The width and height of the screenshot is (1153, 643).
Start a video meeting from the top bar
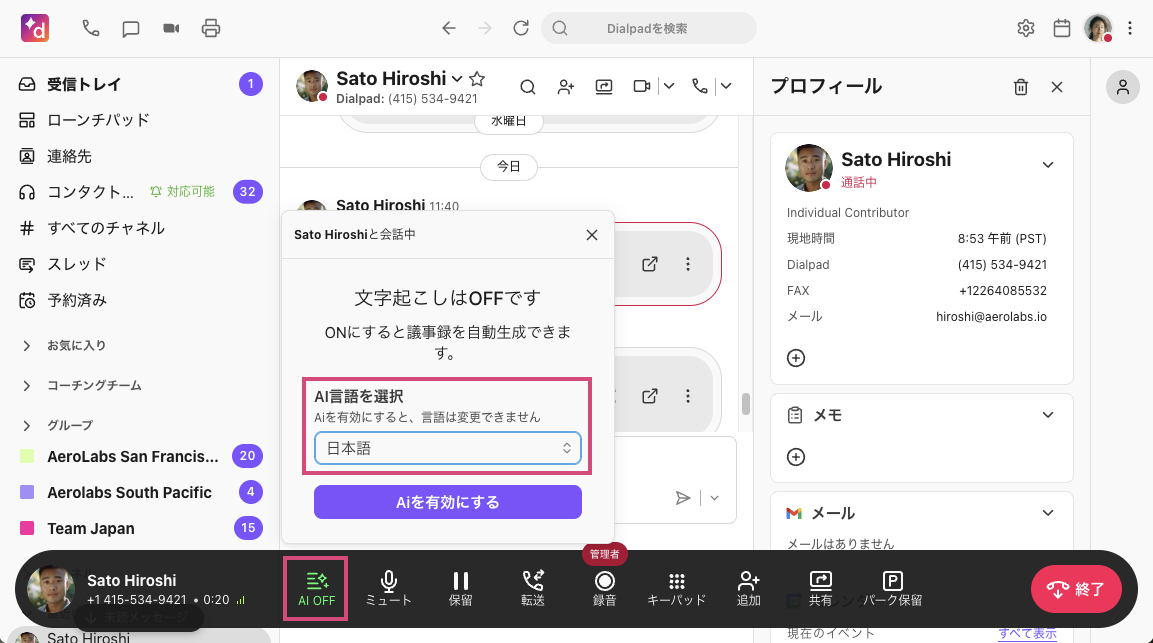coord(170,28)
